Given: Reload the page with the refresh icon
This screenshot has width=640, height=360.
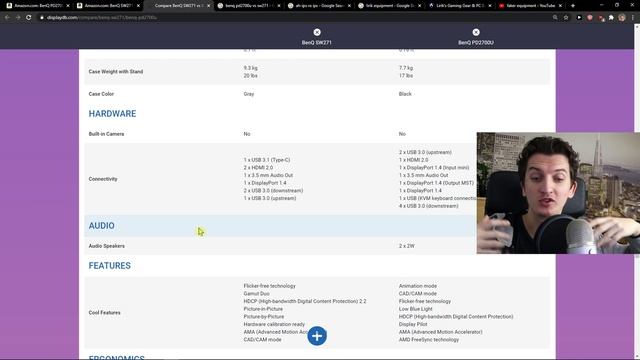Looking at the screenshot, I should 29,18.
